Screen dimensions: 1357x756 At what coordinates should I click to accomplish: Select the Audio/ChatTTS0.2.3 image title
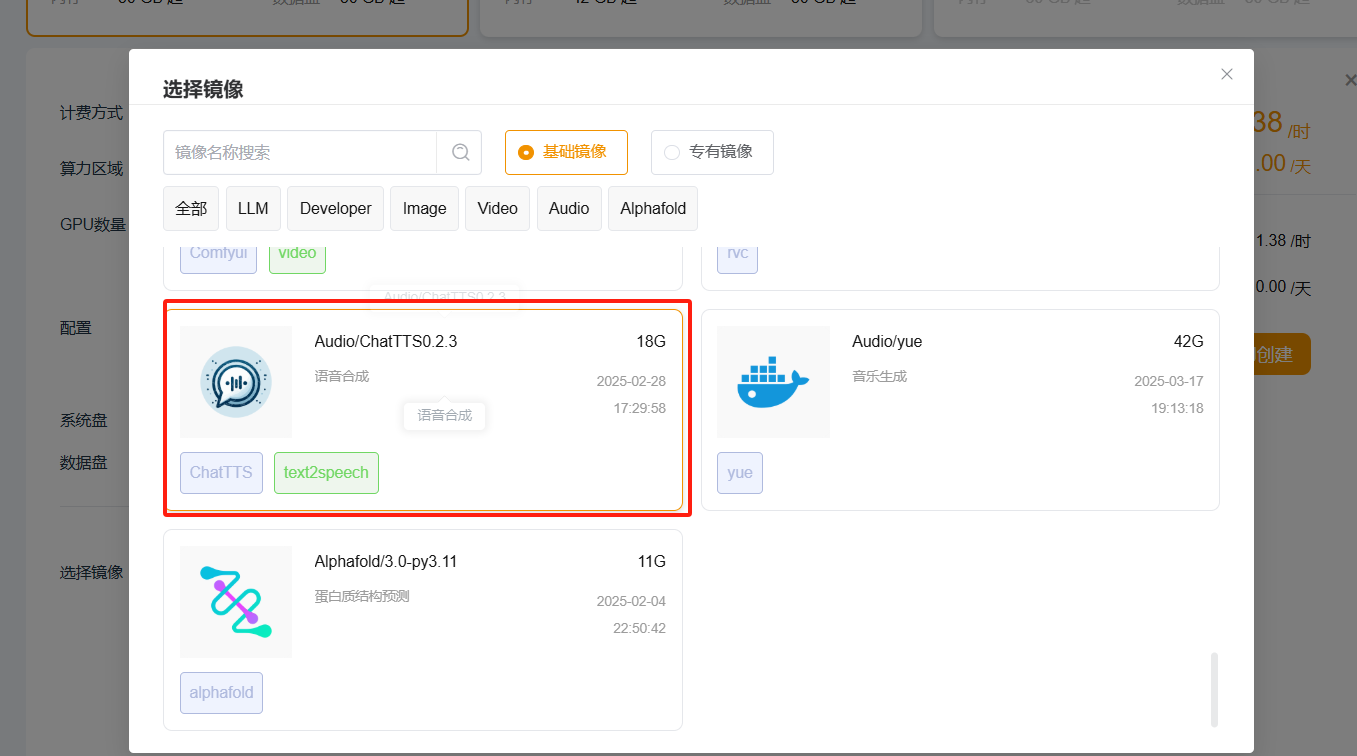click(x=386, y=342)
